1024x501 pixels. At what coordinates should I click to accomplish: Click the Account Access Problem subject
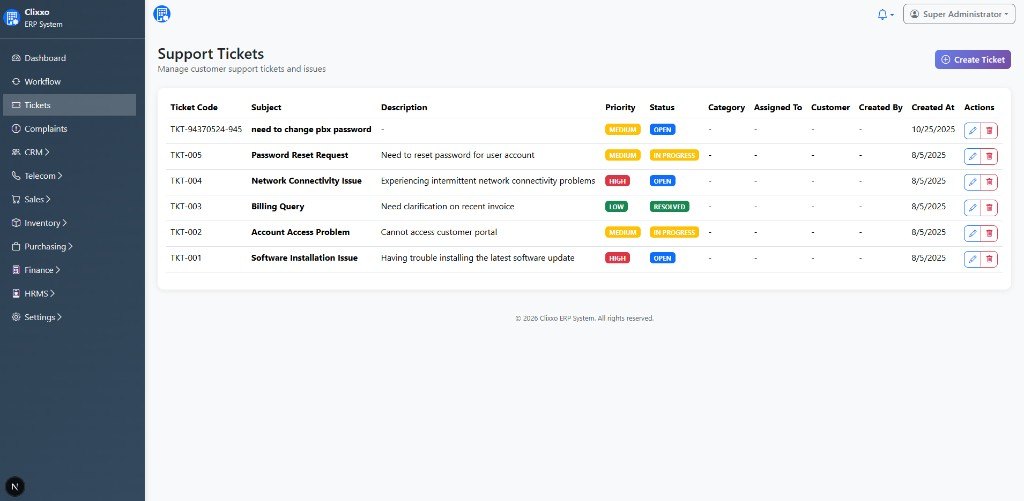(300, 232)
